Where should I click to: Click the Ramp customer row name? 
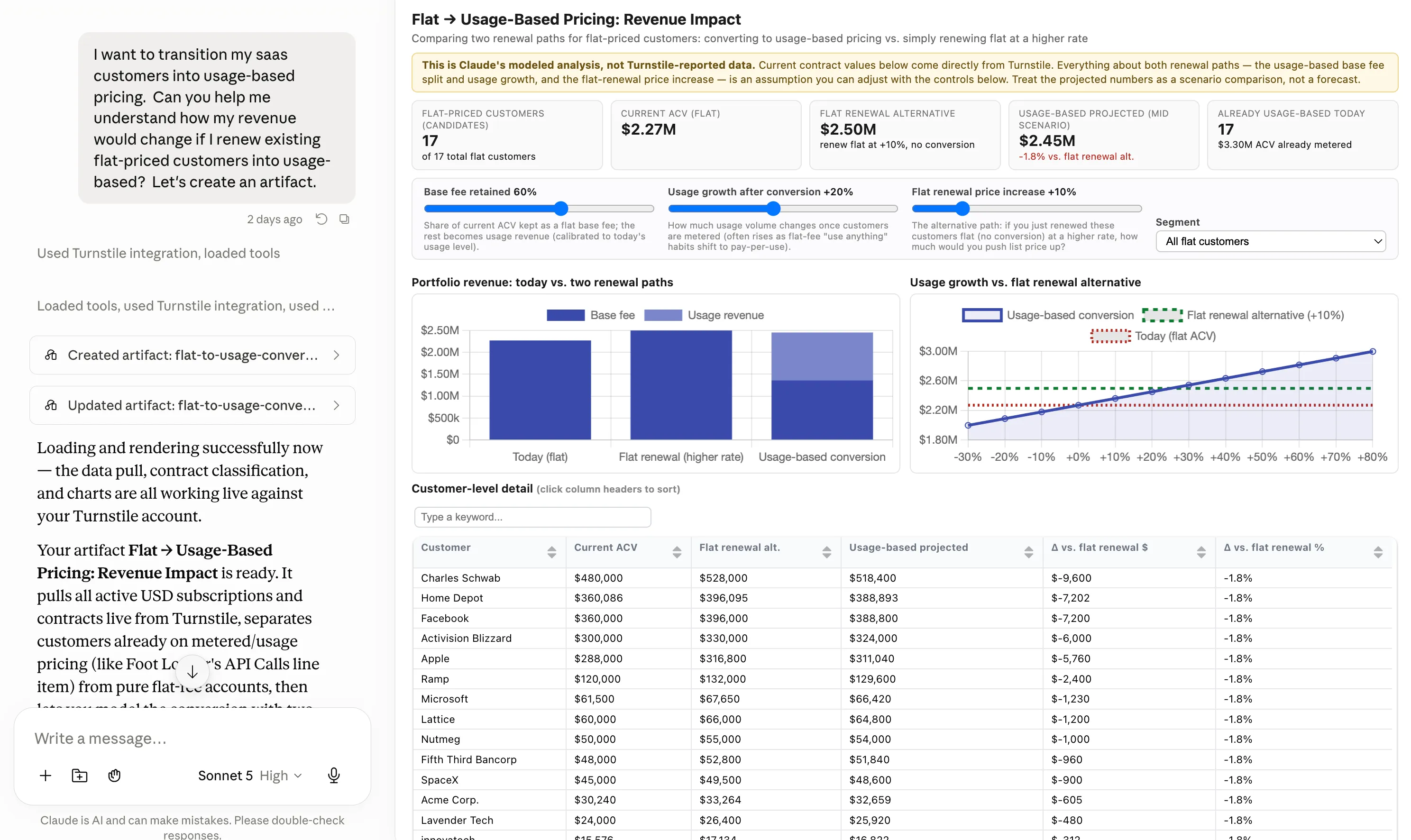coord(435,679)
